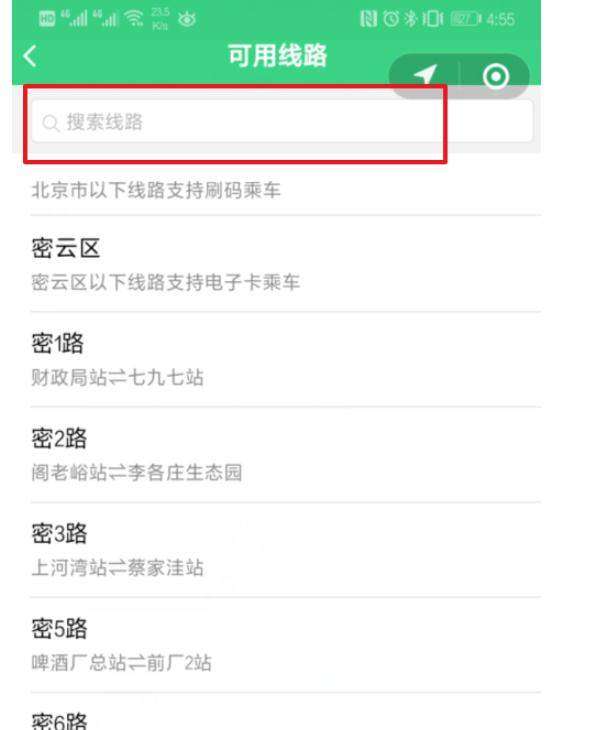Tap the alarm clock status icon
This screenshot has height=730, width=597.
pyautogui.click(x=391, y=19)
